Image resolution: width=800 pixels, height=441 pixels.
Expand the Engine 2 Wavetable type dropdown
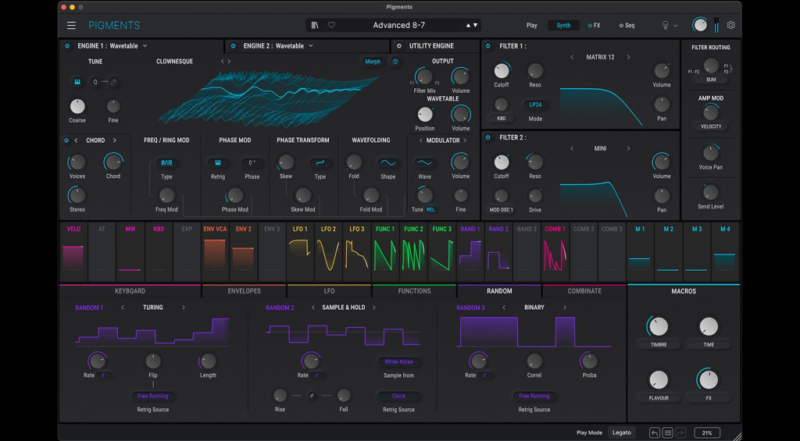click(312, 46)
